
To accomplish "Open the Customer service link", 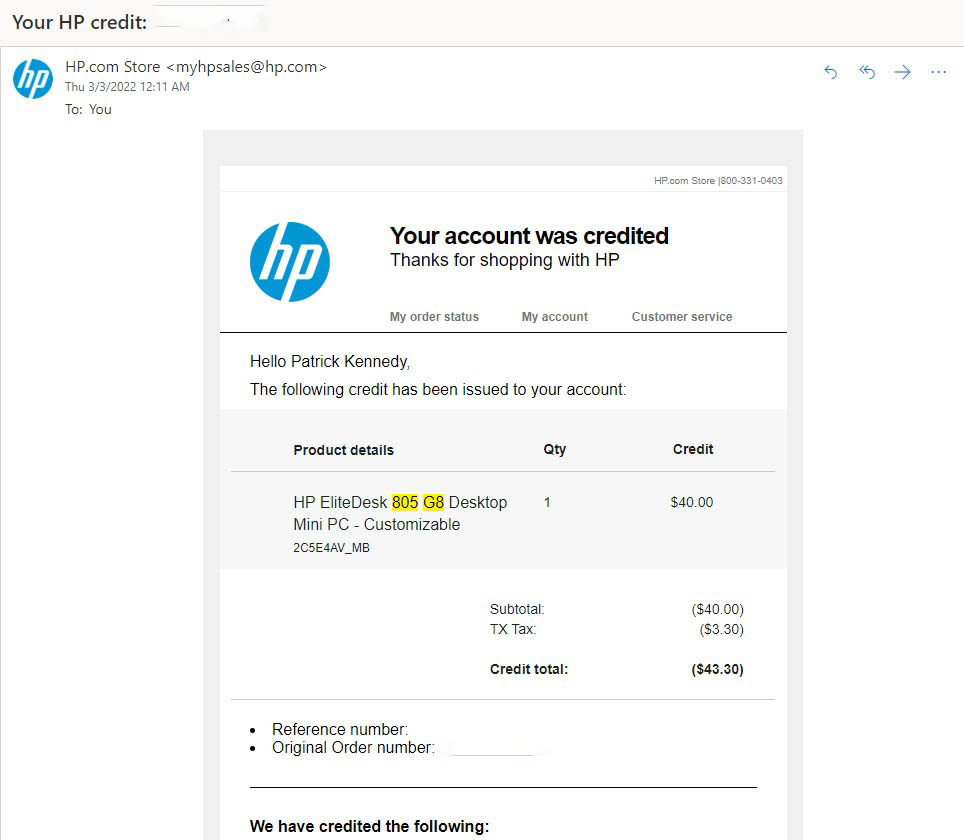I will (682, 317).
